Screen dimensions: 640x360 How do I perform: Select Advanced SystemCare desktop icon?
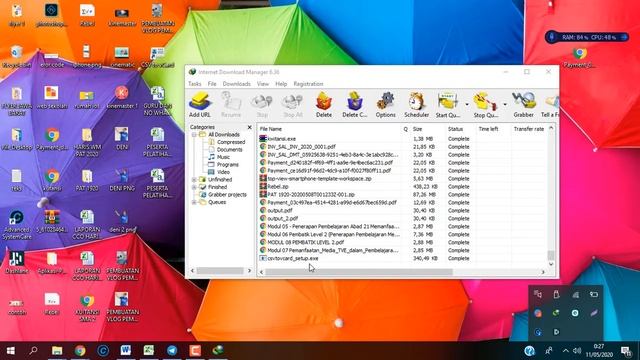(17, 225)
